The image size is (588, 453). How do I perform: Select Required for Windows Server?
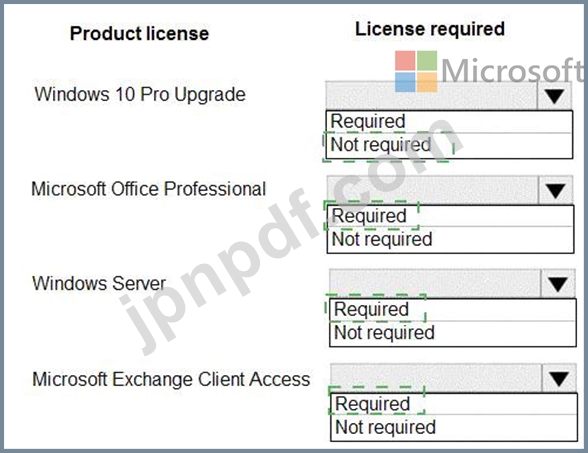point(453,310)
